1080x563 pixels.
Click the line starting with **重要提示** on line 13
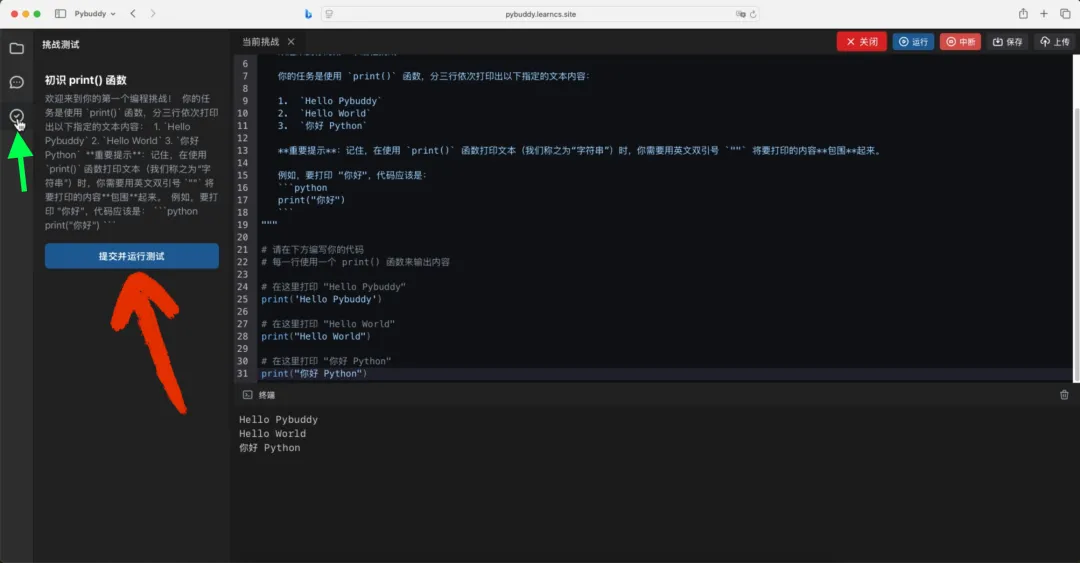(580, 150)
